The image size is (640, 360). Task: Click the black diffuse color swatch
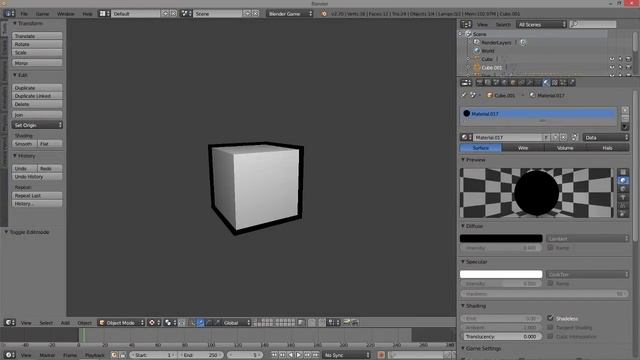[501, 238]
